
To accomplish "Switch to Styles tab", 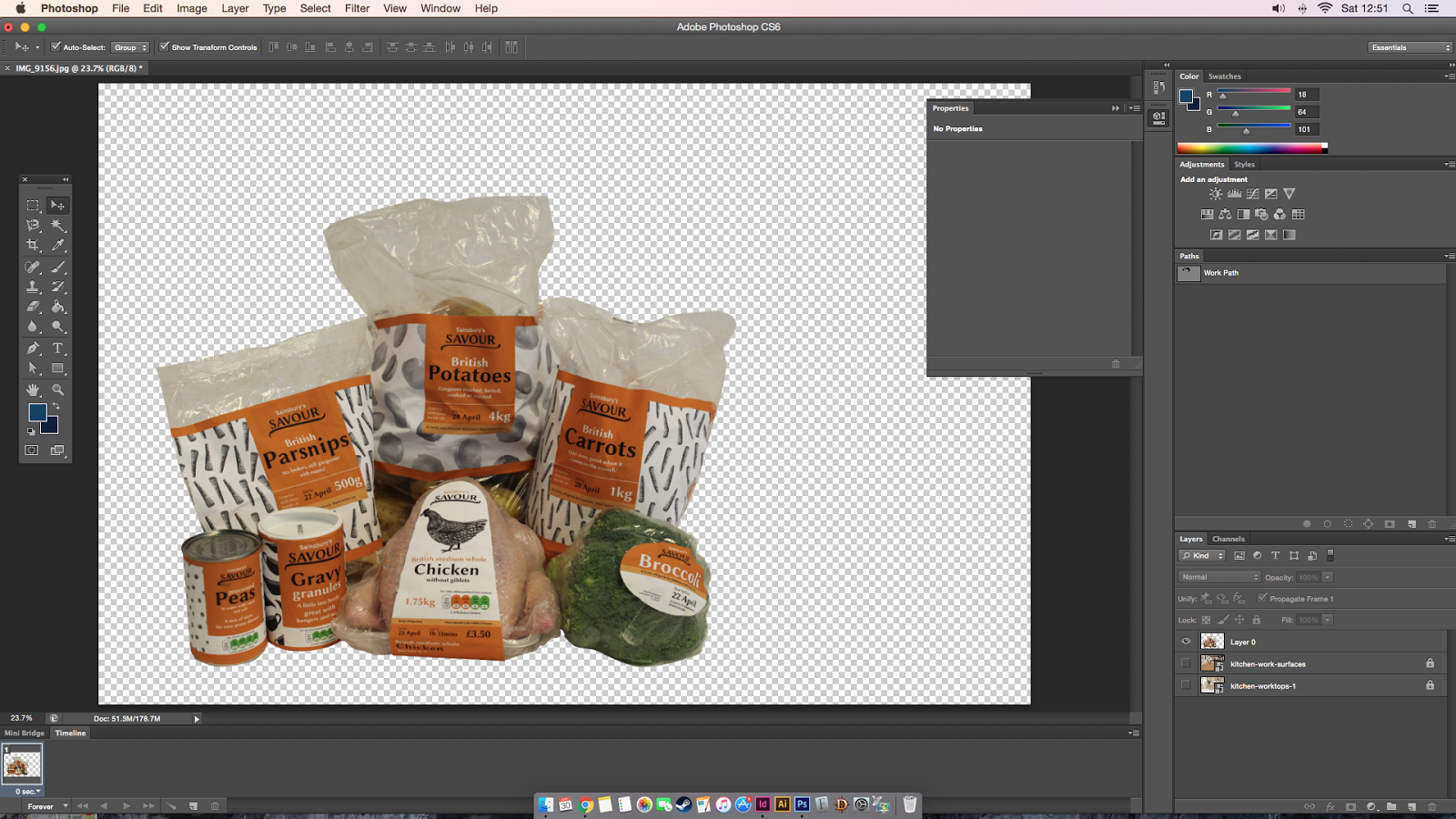I will [1244, 165].
